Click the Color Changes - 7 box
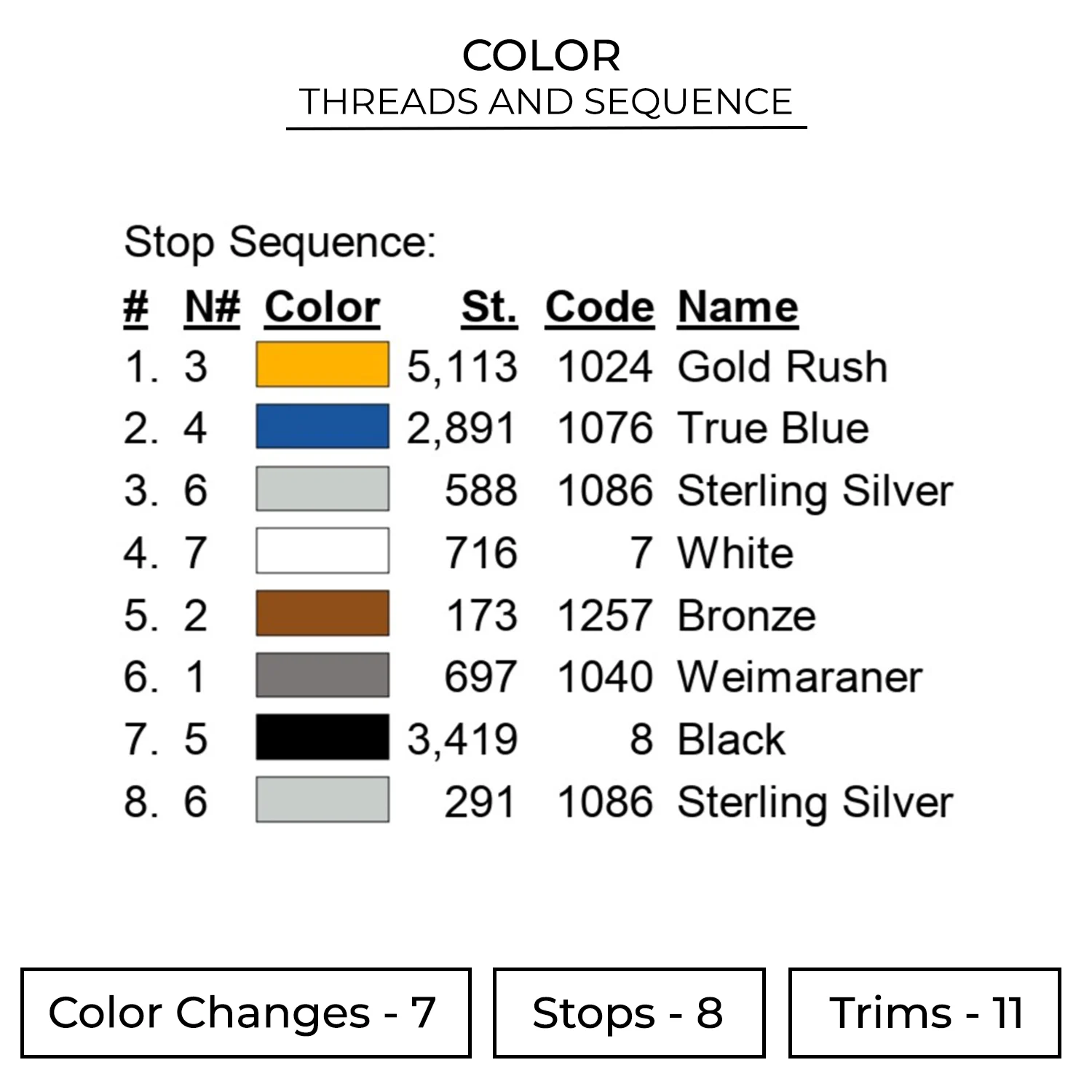This screenshot has width=1092, height=1092. click(x=245, y=1013)
